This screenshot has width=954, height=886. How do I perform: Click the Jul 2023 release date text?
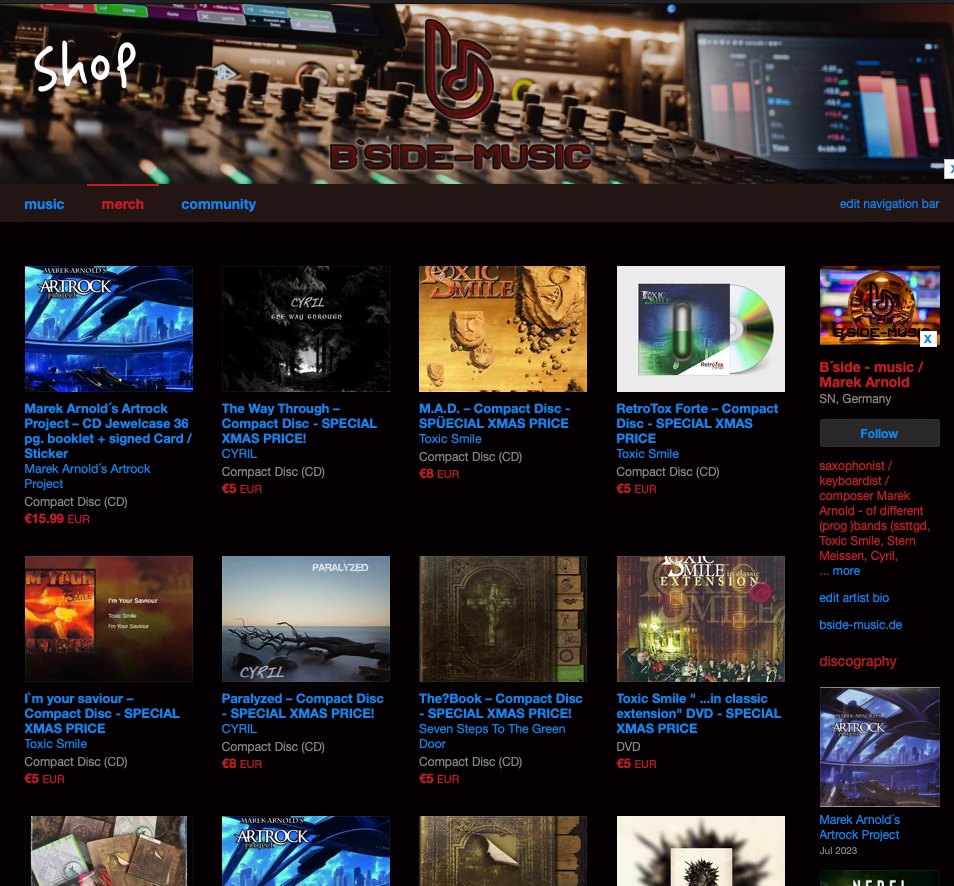pyautogui.click(x=838, y=851)
